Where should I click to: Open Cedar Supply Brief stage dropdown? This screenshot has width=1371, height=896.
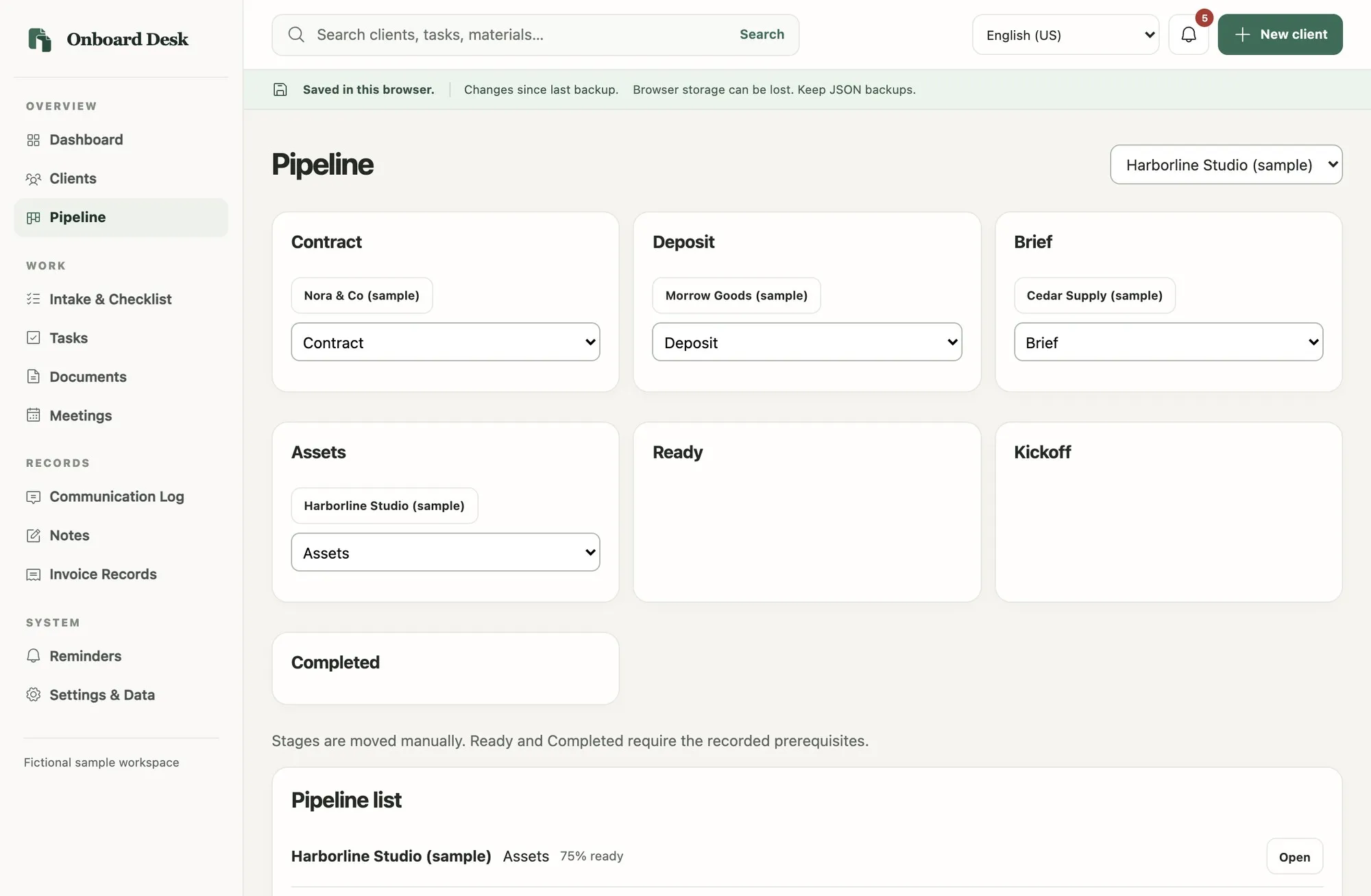tap(1168, 342)
